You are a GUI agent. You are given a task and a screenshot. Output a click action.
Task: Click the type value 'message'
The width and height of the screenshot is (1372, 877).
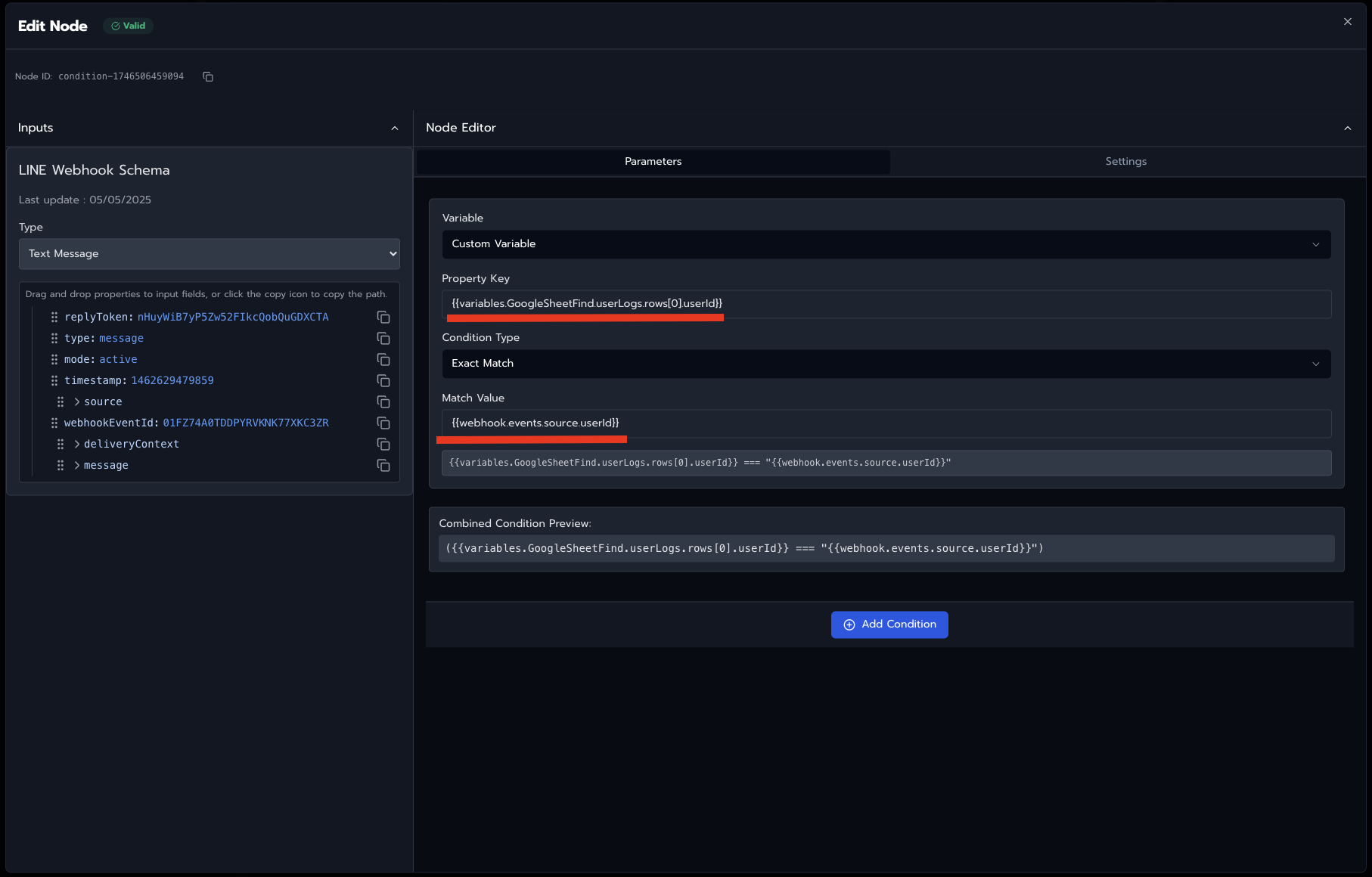(x=121, y=338)
